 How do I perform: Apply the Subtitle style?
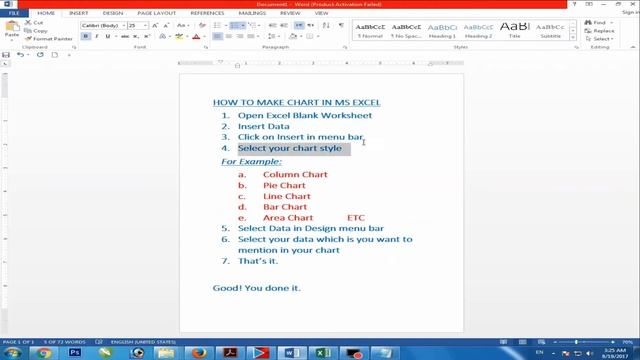click(x=550, y=31)
